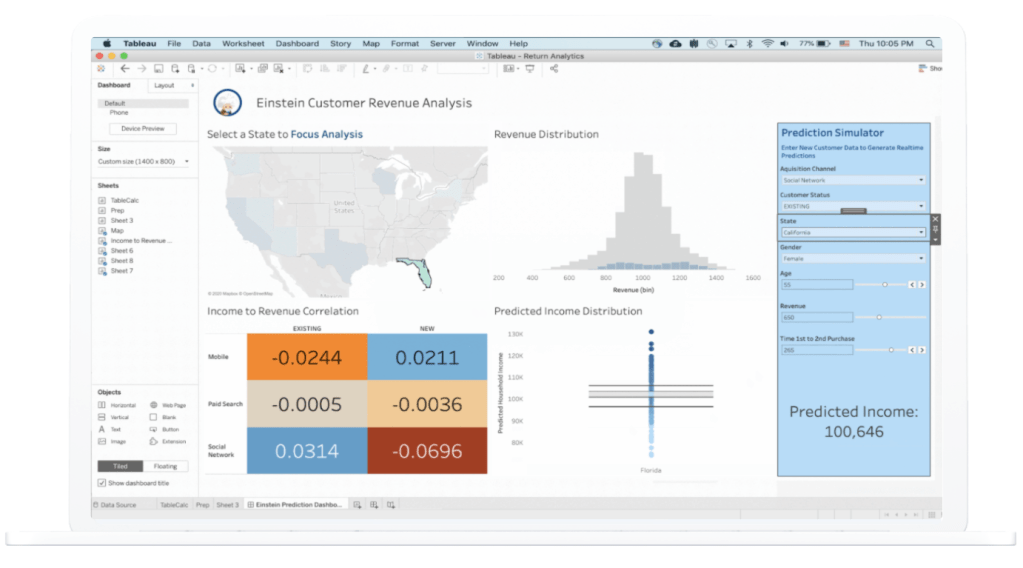Viewport: 1023px width, 568px height.
Task: Click the Device Preview button
Action: 143,129
